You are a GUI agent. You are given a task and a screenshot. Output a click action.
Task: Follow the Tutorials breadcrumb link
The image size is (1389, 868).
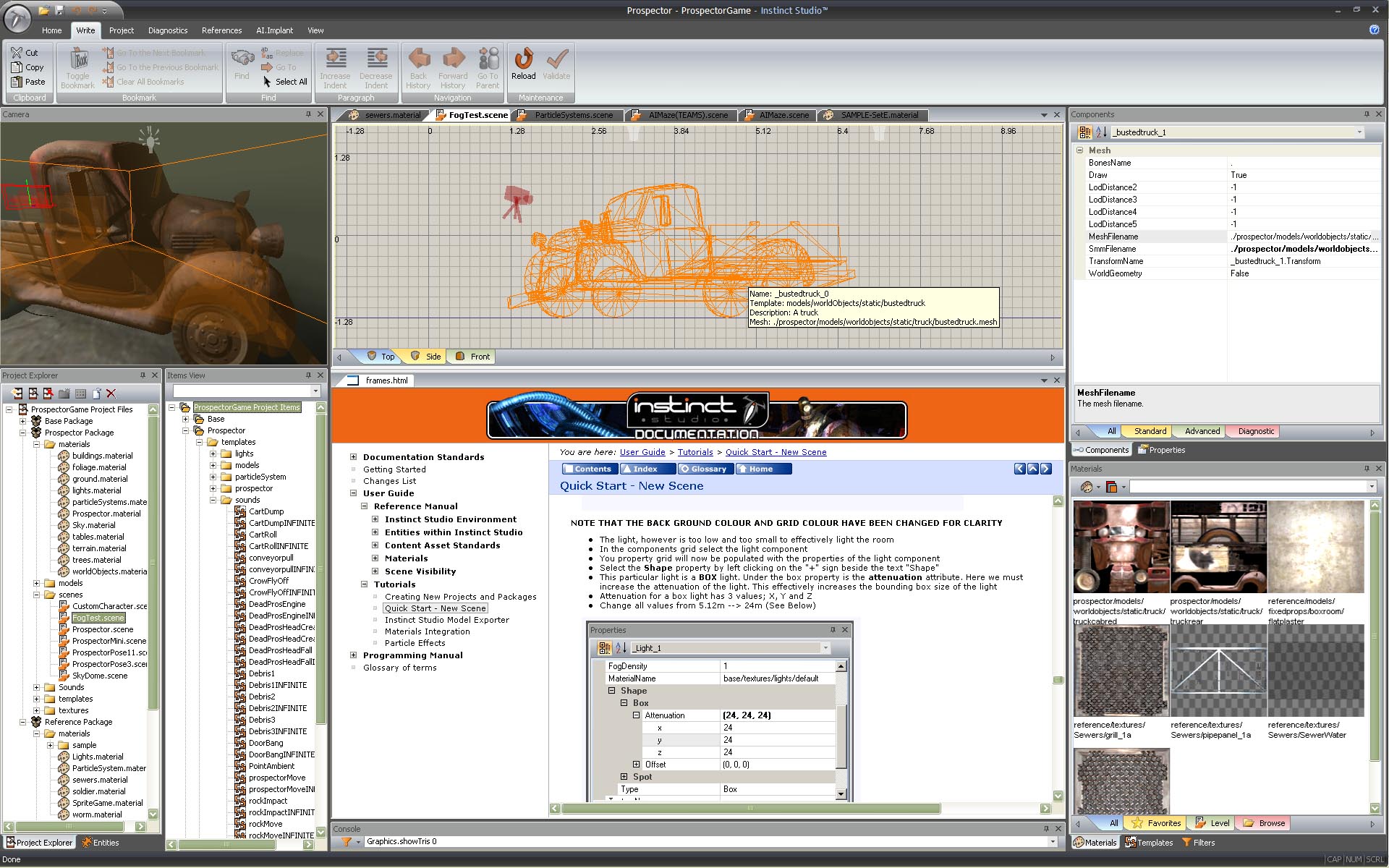(695, 452)
